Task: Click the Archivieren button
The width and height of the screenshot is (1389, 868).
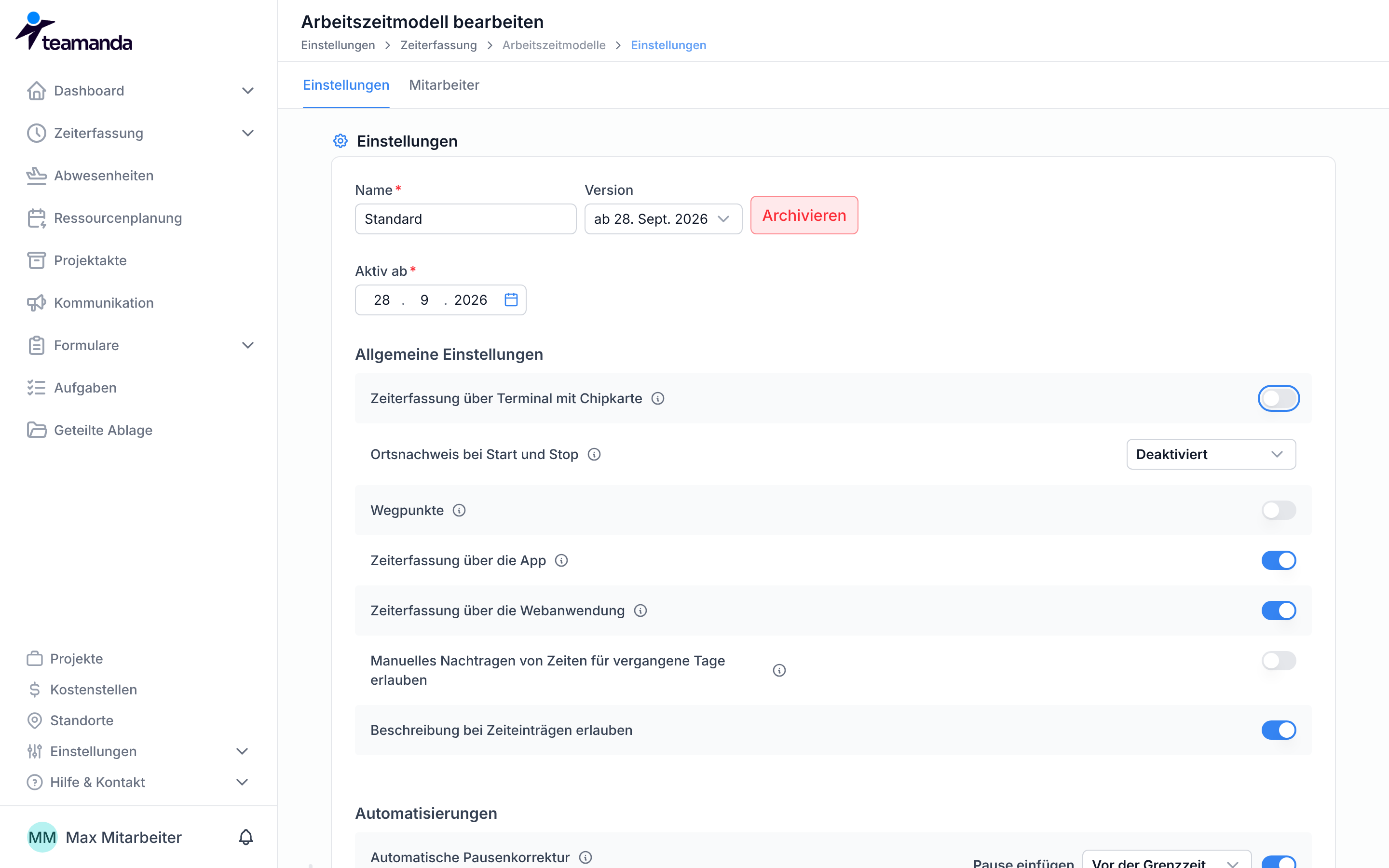Action: [804, 215]
